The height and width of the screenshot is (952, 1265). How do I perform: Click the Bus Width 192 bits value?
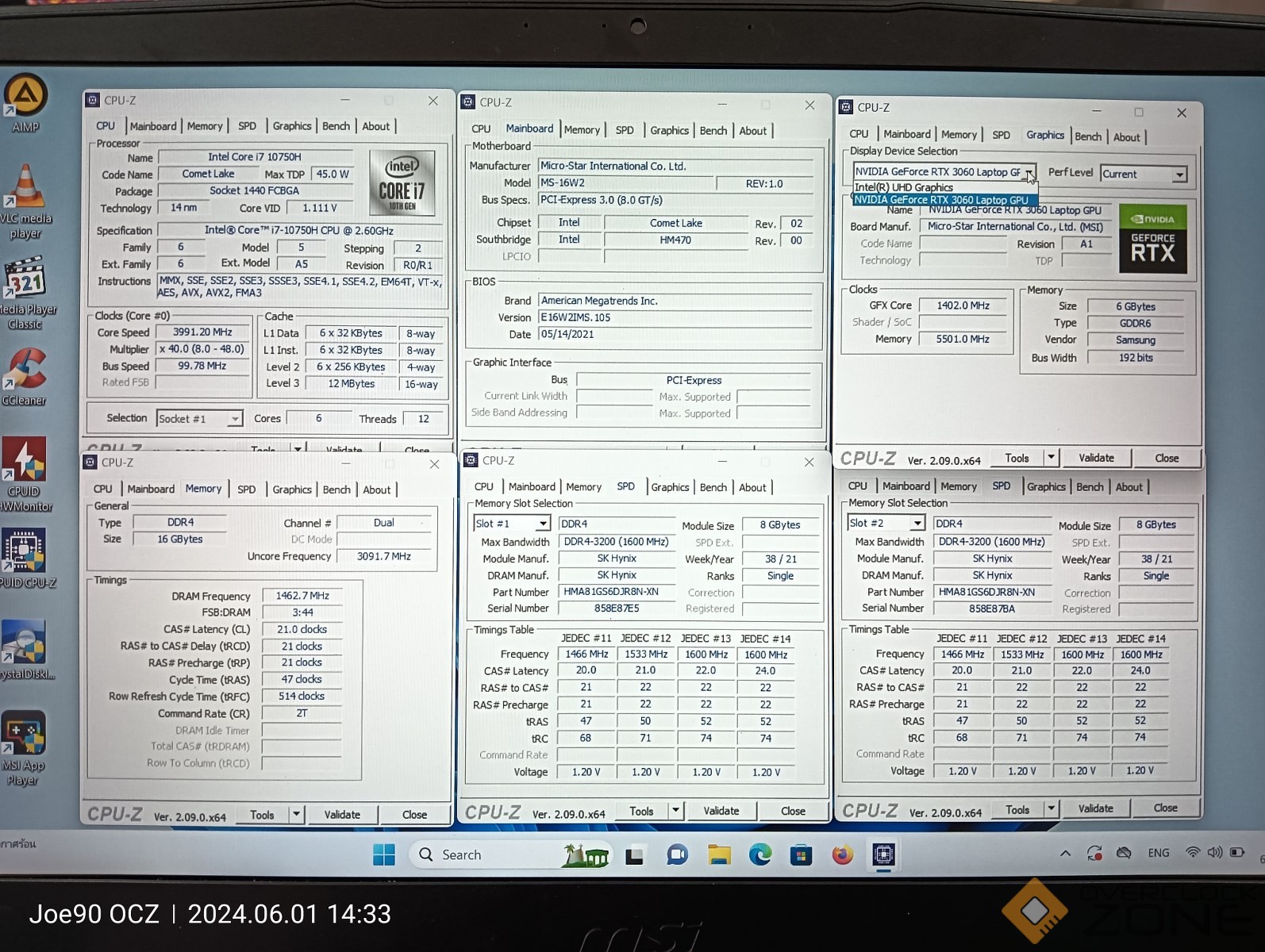(x=1136, y=358)
